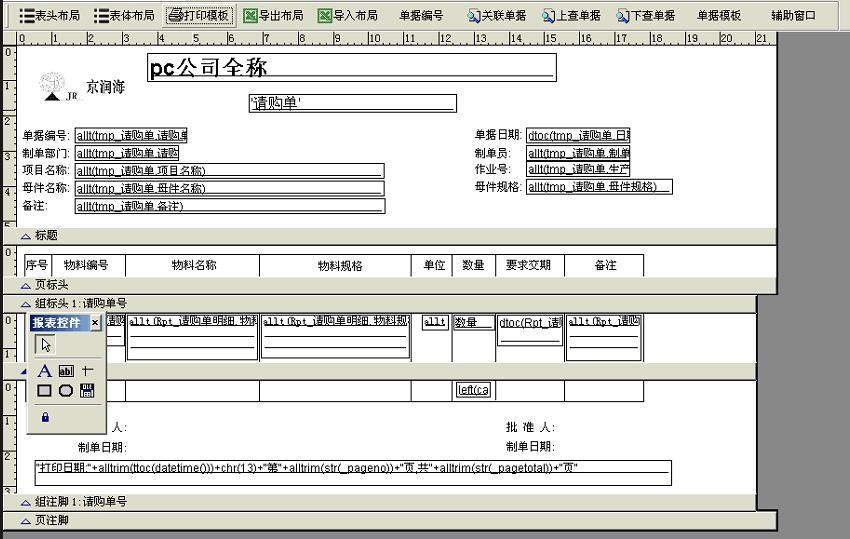Select the Line drawing tool
Screen dimensions: 850x539
[87, 371]
